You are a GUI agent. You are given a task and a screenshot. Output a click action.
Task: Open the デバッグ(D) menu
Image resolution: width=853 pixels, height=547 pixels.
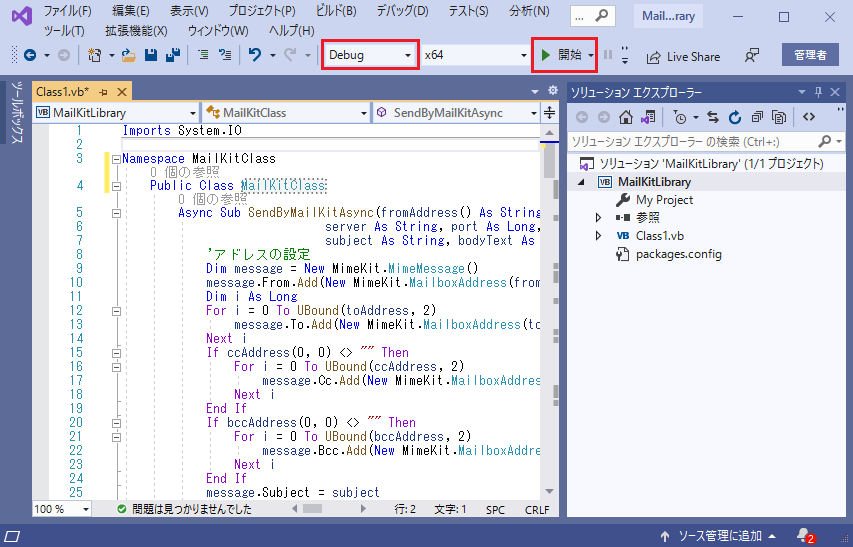402,11
